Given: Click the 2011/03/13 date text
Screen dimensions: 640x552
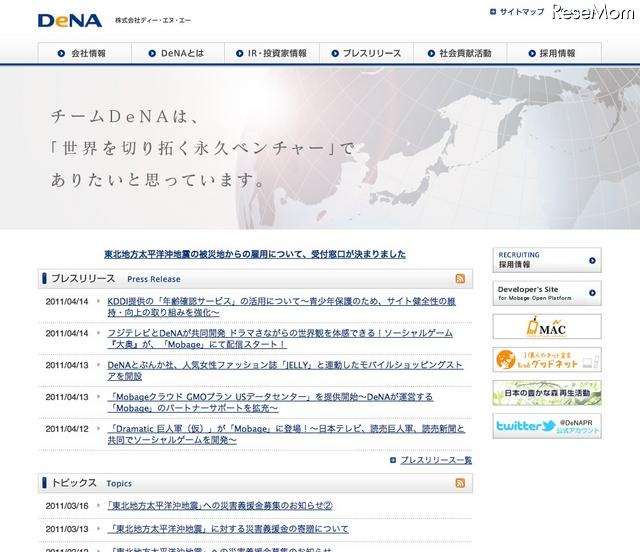Looking at the screenshot, I should [67, 529].
